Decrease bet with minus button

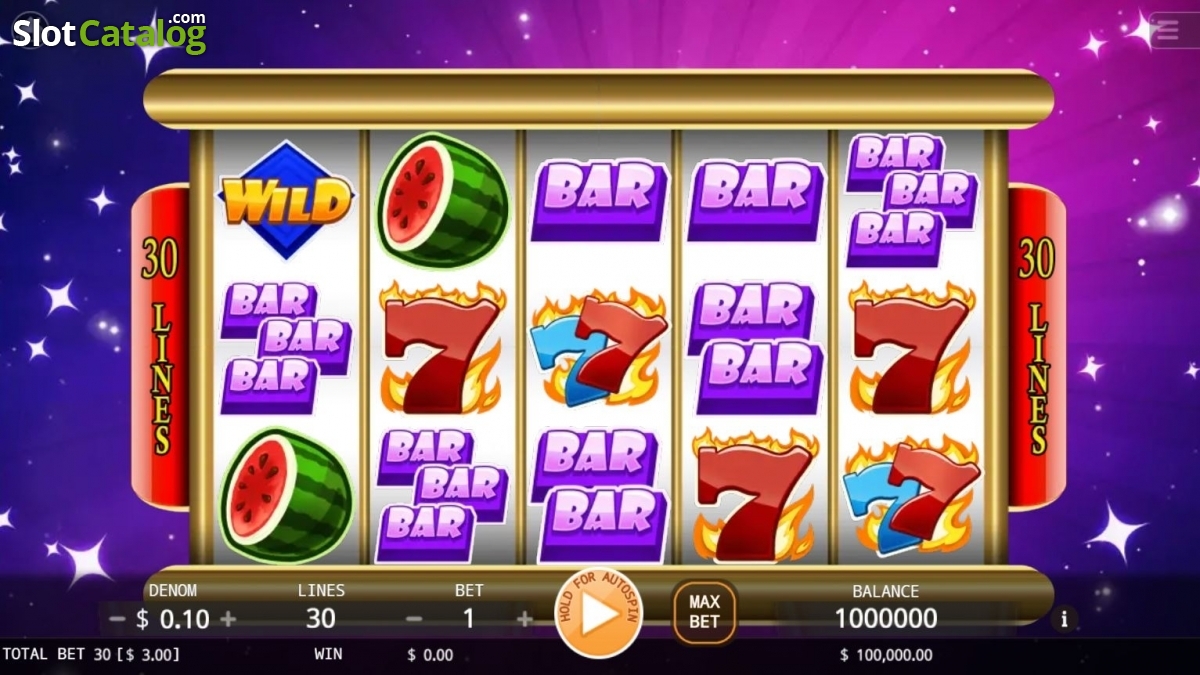(414, 619)
